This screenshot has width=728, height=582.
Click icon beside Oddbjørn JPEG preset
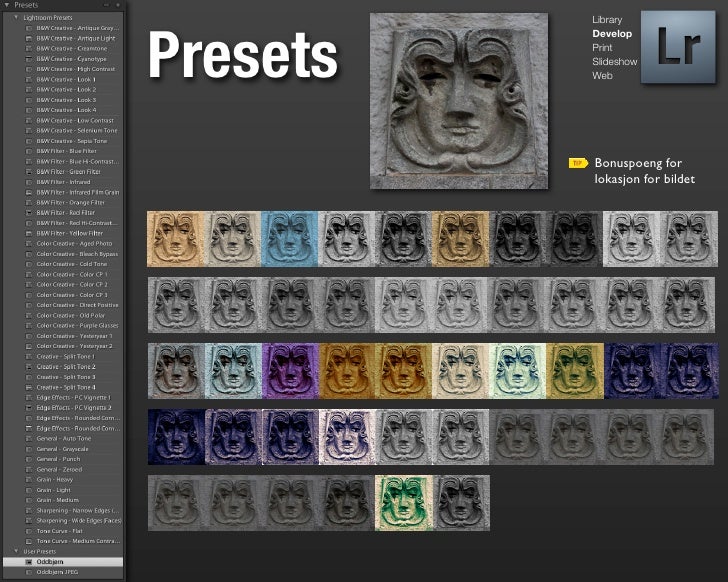(29, 572)
